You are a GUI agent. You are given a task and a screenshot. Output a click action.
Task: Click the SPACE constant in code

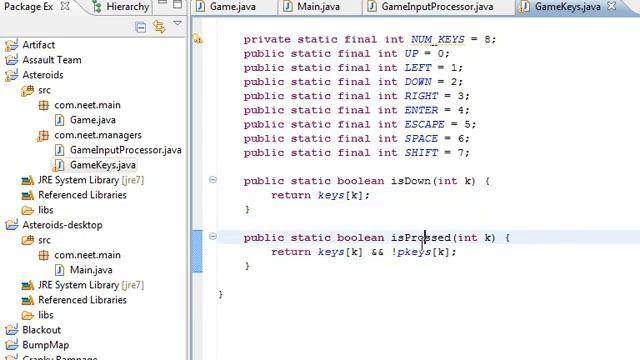coord(421,138)
